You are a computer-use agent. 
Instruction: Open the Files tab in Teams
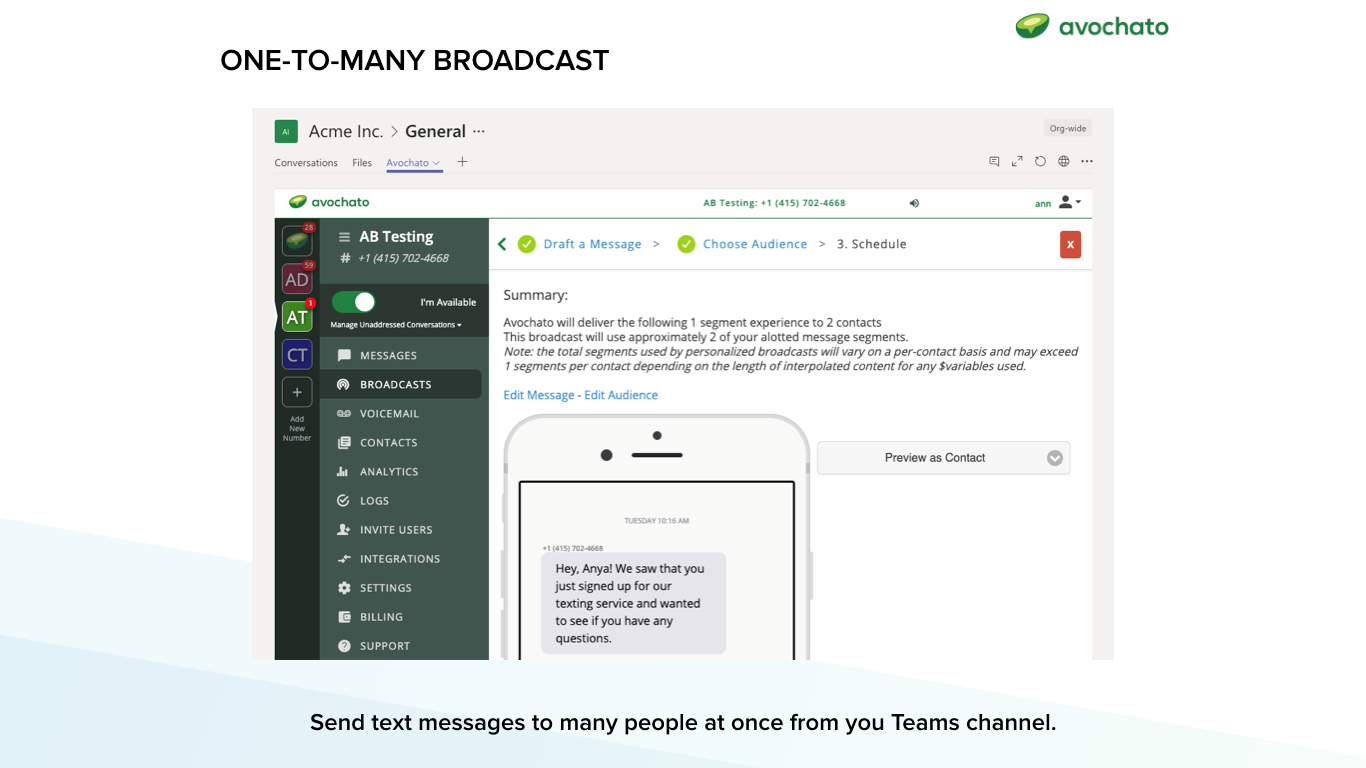tap(362, 163)
